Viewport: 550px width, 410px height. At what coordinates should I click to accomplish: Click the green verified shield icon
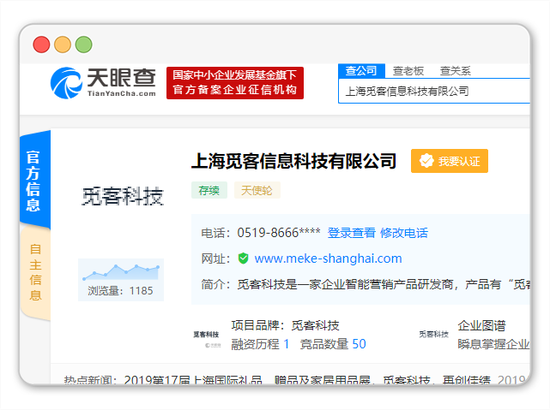click(243, 258)
